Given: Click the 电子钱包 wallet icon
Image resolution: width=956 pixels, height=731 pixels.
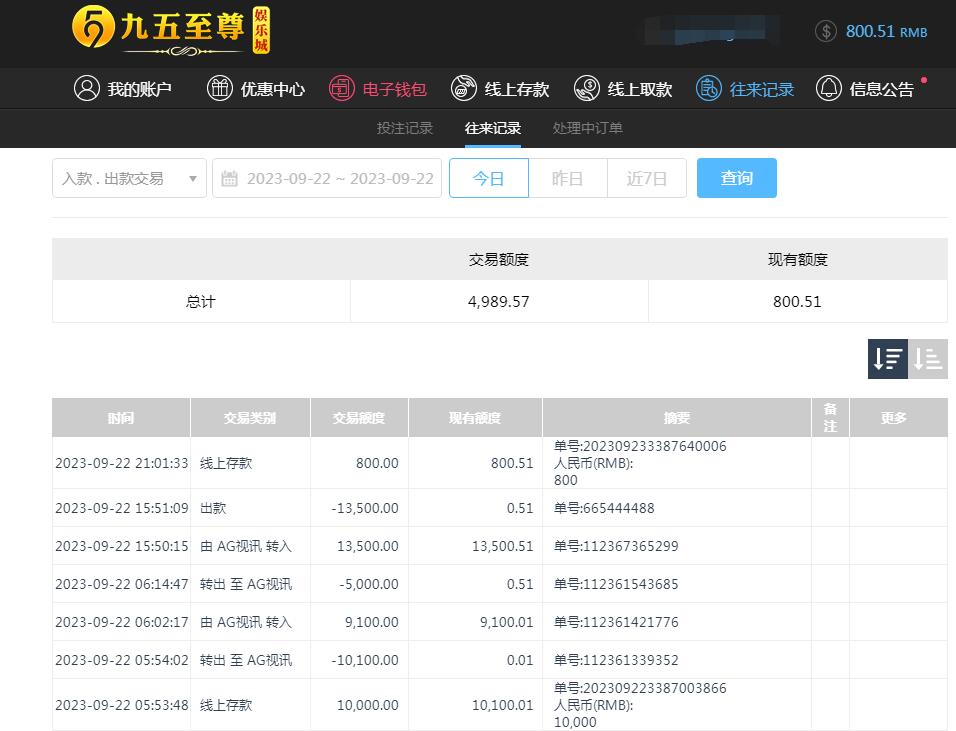Looking at the screenshot, I should coord(342,88).
